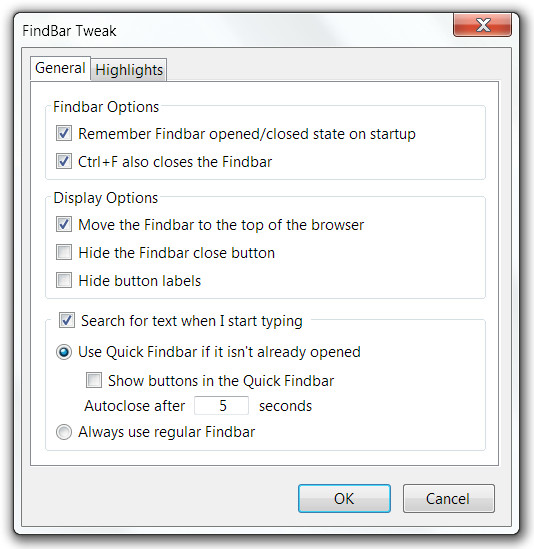This screenshot has width=534, height=549.
Task: Switch to the Highlights tab
Action: click(x=129, y=70)
